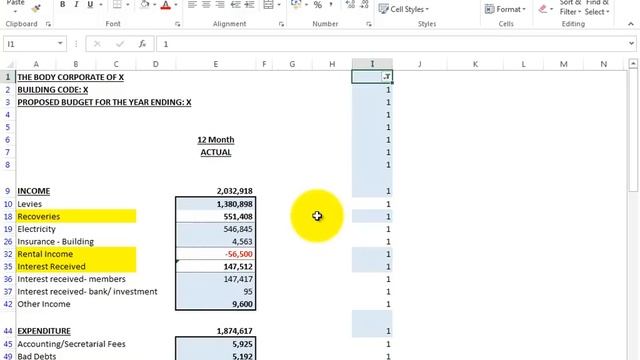Select cell with value 1,380,898
The image size is (640, 360).
click(216, 204)
